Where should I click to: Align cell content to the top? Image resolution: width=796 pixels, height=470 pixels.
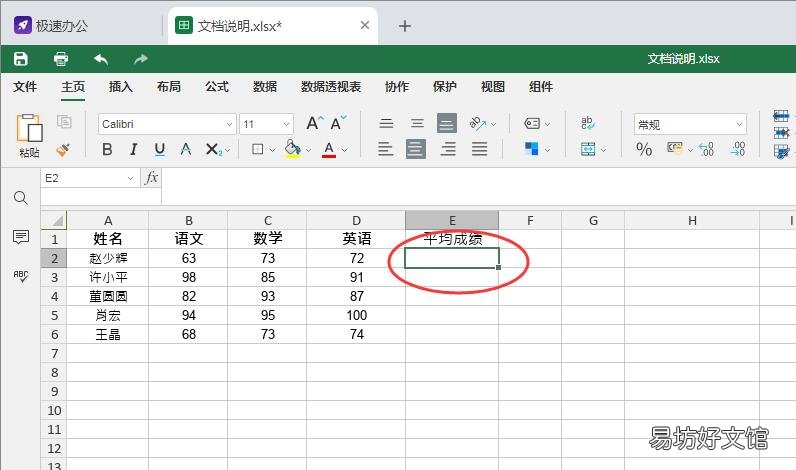(386, 123)
